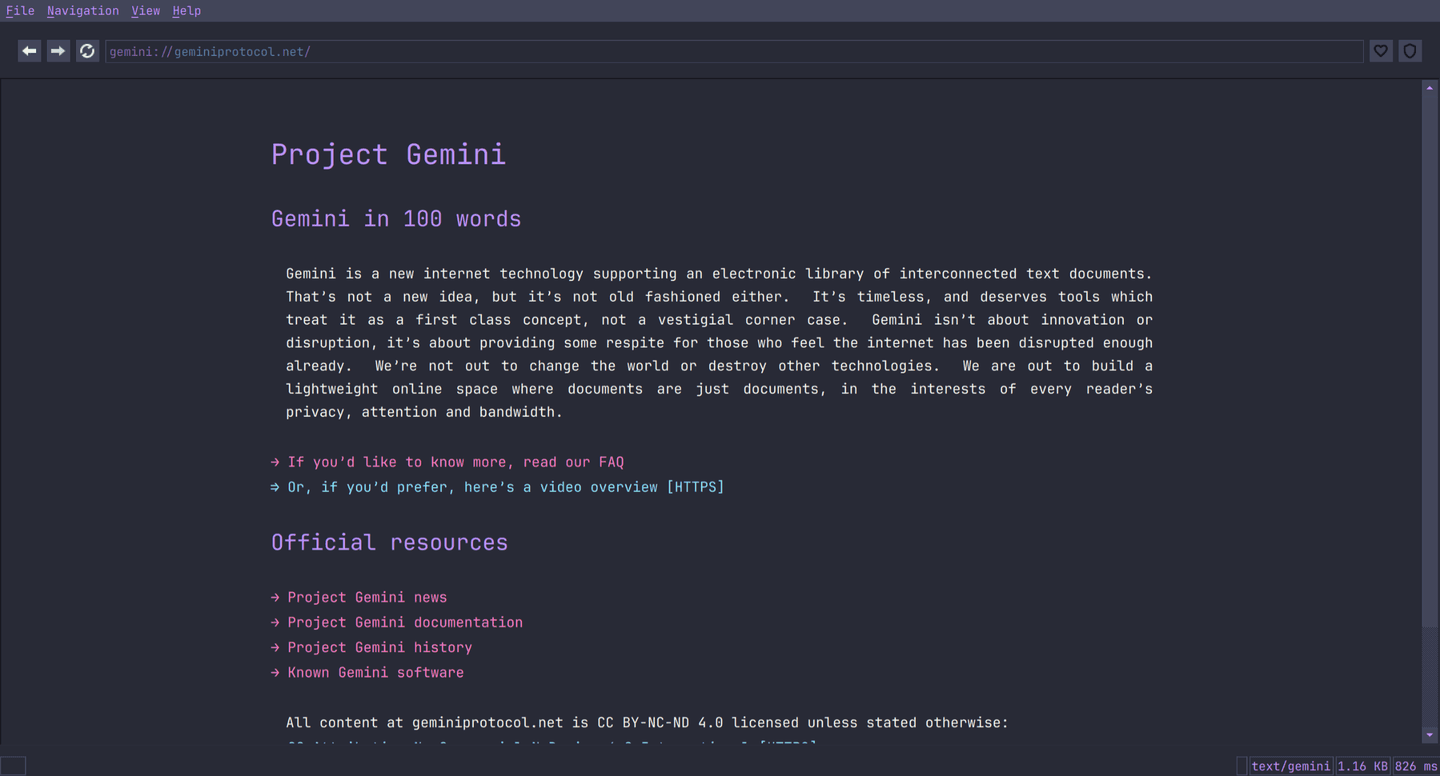Open the Navigation menu
This screenshot has width=1440, height=776.
click(x=83, y=11)
